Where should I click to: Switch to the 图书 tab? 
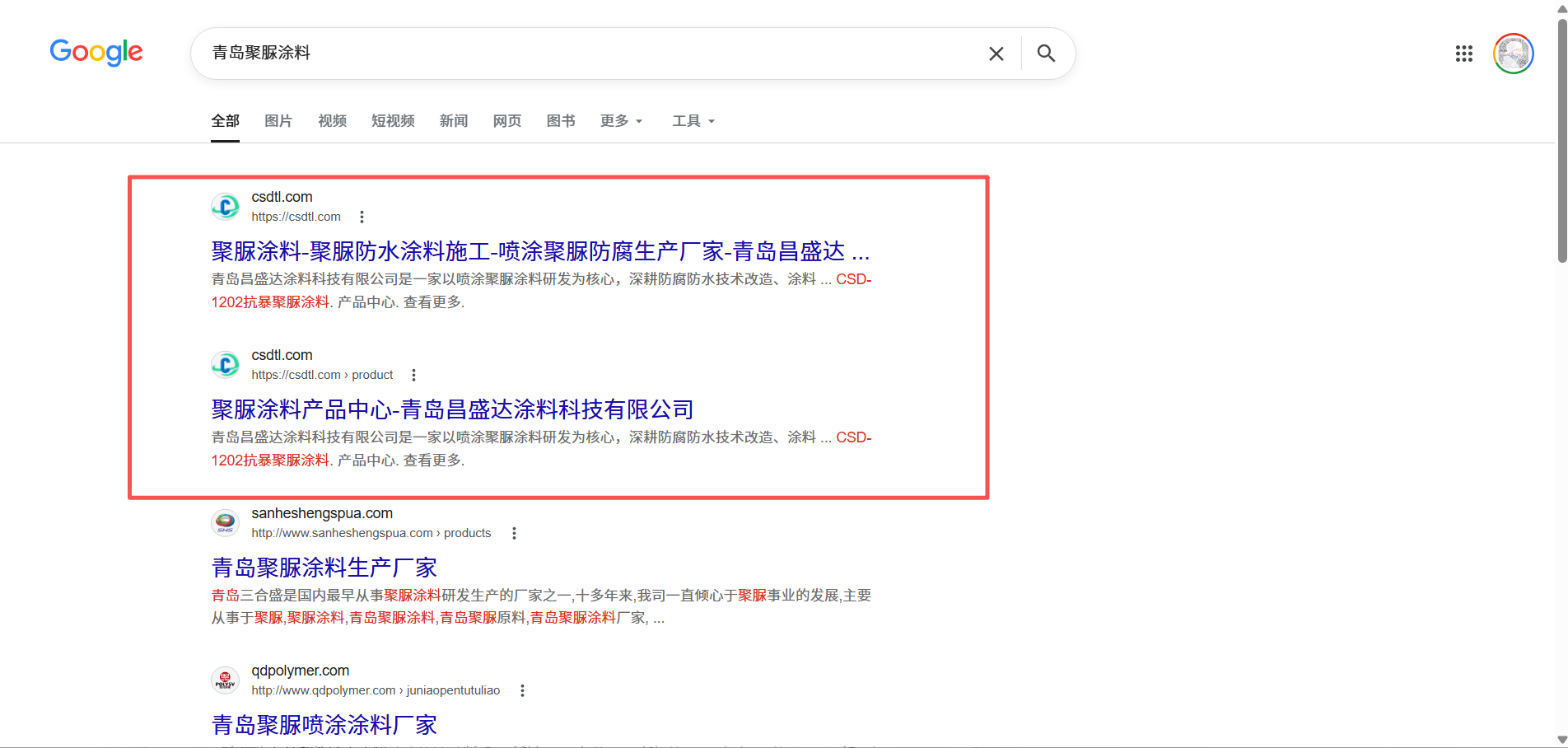click(561, 121)
